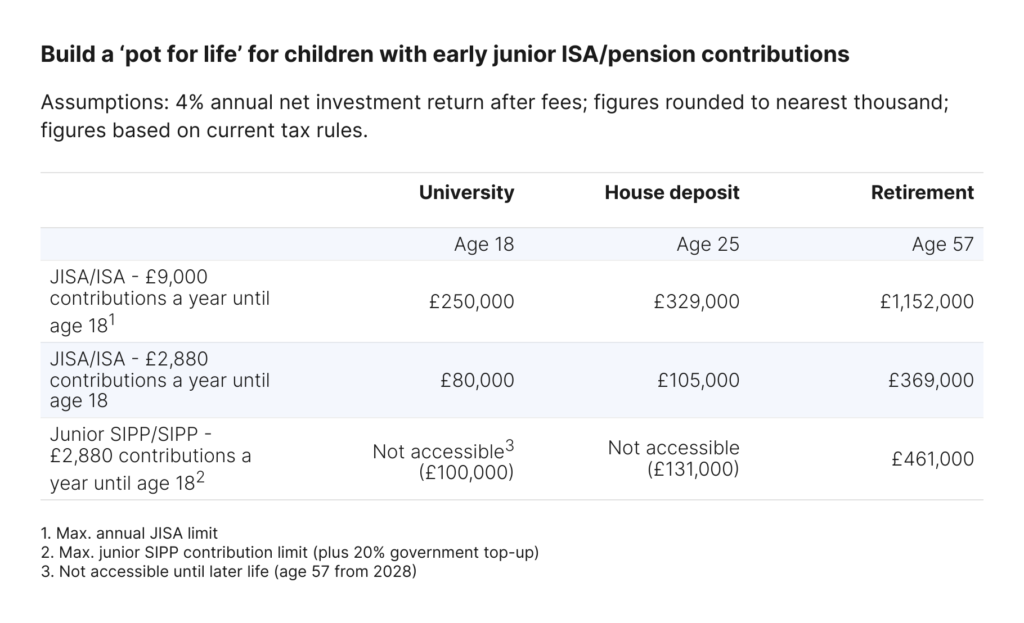Select the Age 25 cell
The image size is (1024, 623).
point(708,244)
